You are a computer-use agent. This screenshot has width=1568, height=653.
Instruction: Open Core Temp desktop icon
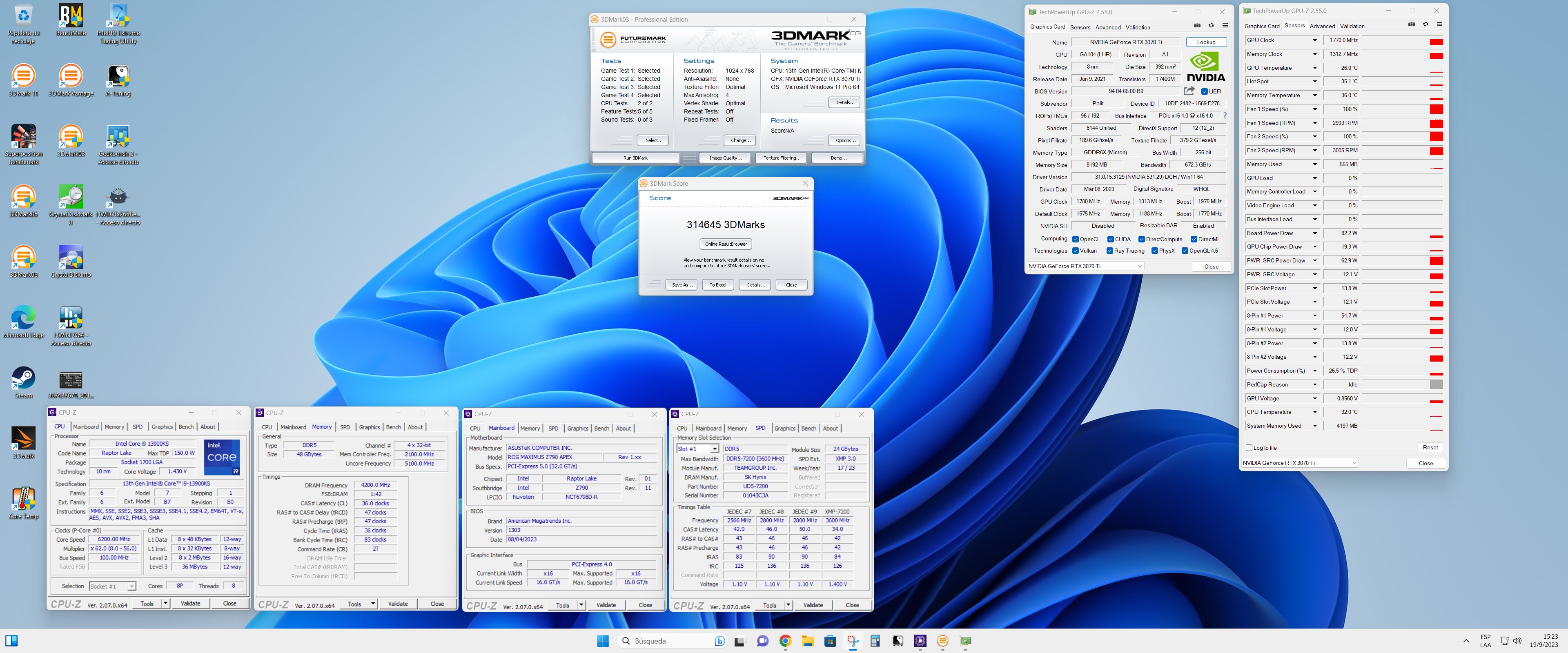coord(23,503)
